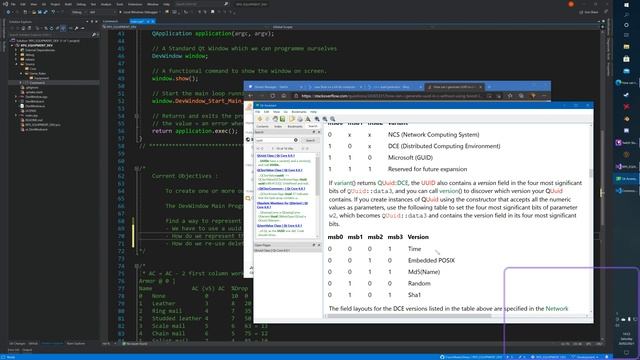
Task: Collapse the Source folder node
Action: pos(16,64)
